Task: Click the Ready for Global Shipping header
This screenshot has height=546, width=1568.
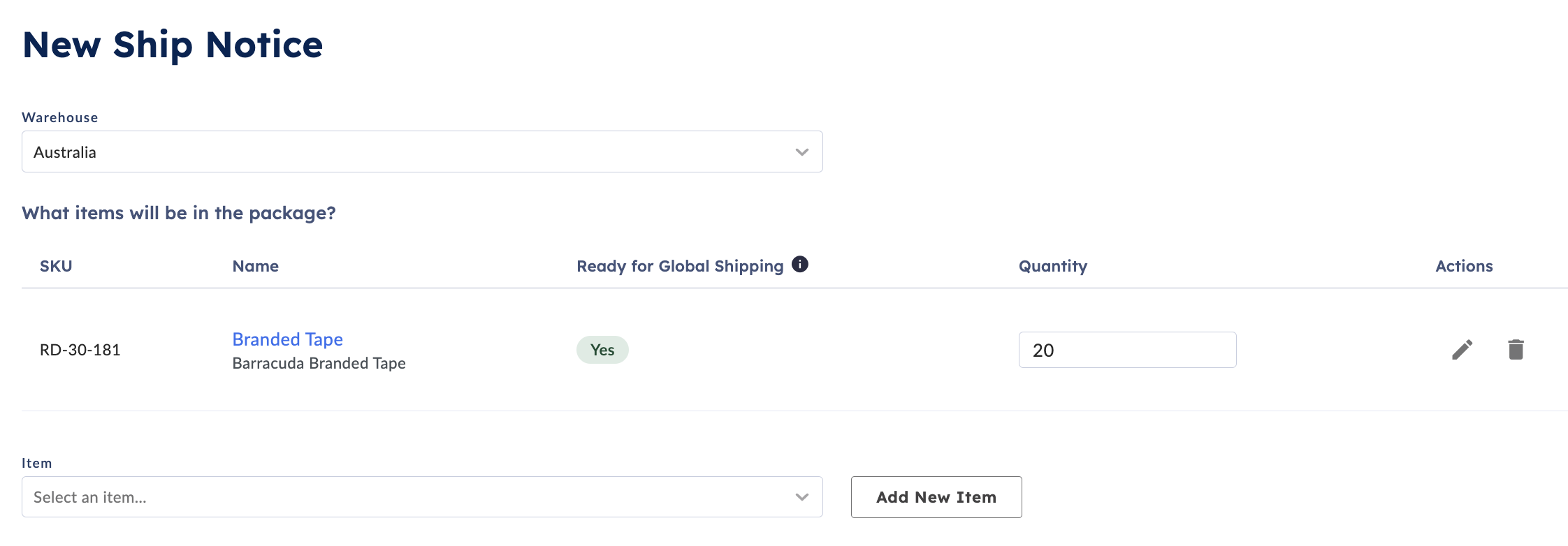Action: coord(680,266)
